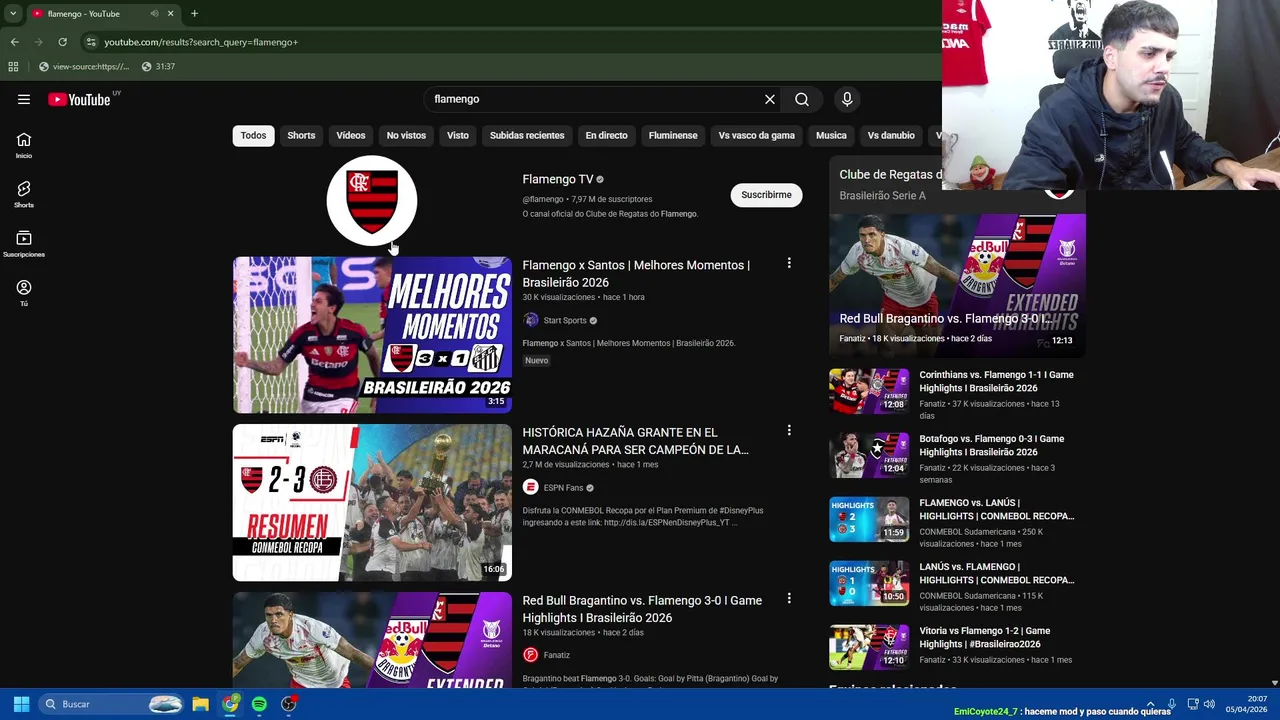Subscribe to Flamengo TV with Suscribirme
The height and width of the screenshot is (720, 1280).
tap(766, 195)
